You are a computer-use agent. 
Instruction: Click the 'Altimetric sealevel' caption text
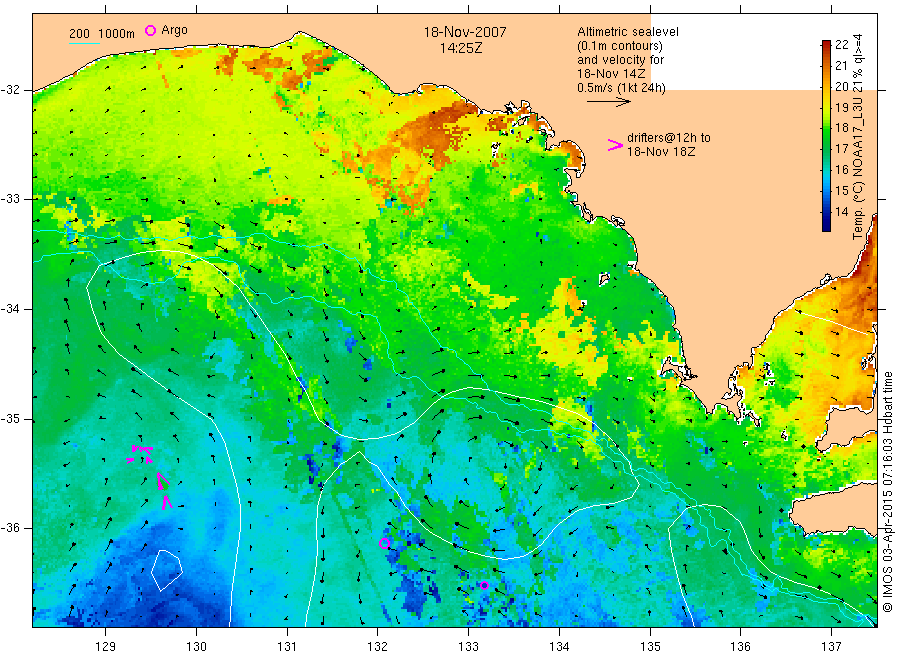(x=627, y=32)
